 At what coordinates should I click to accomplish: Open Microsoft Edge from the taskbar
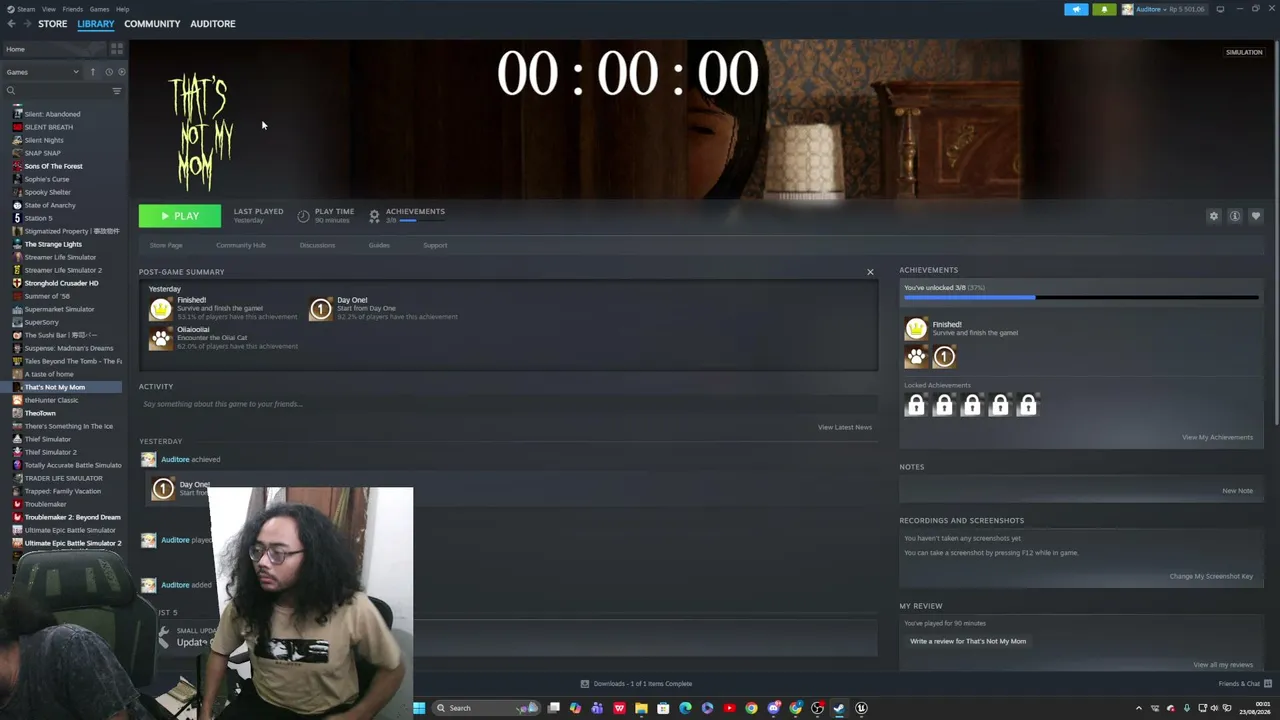[x=685, y=708]
